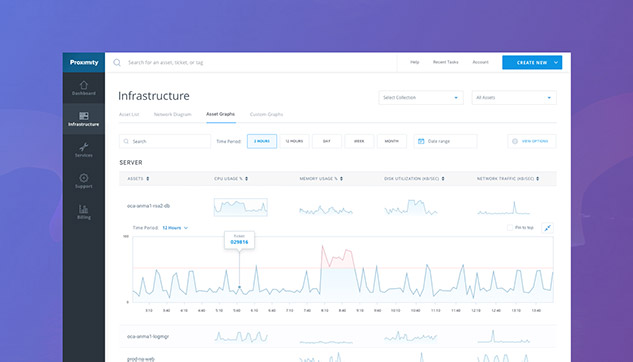Switch to the Custom Graphs tab
Screen dimensions: 633x362
tap(266, 115)
